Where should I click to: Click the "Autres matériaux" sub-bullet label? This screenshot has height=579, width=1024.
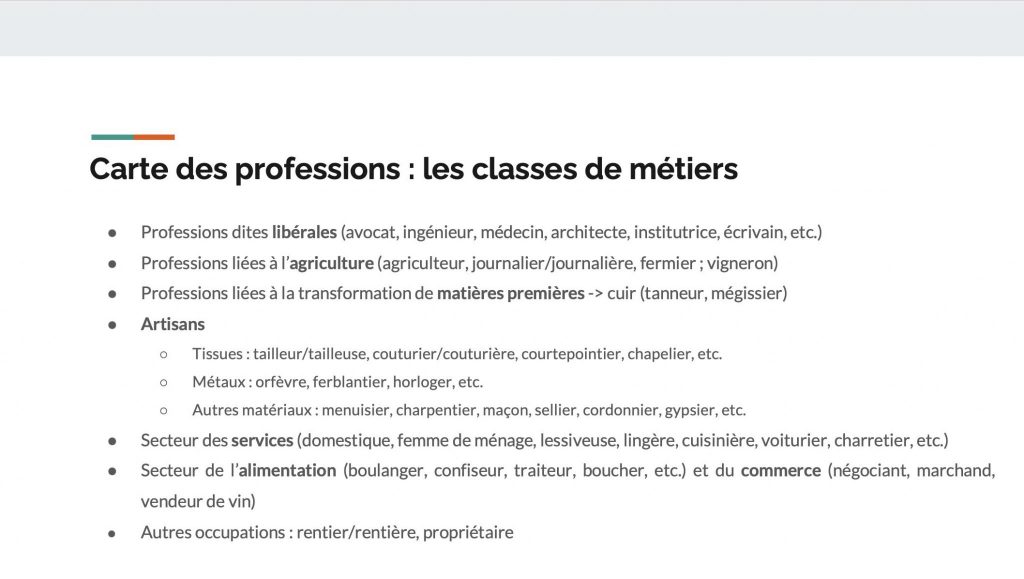click(x=250, y=410)
